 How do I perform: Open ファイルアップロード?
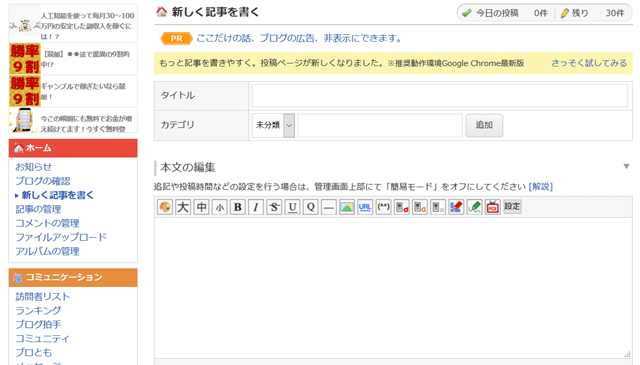pyautogui.click(x=61, y=237)
